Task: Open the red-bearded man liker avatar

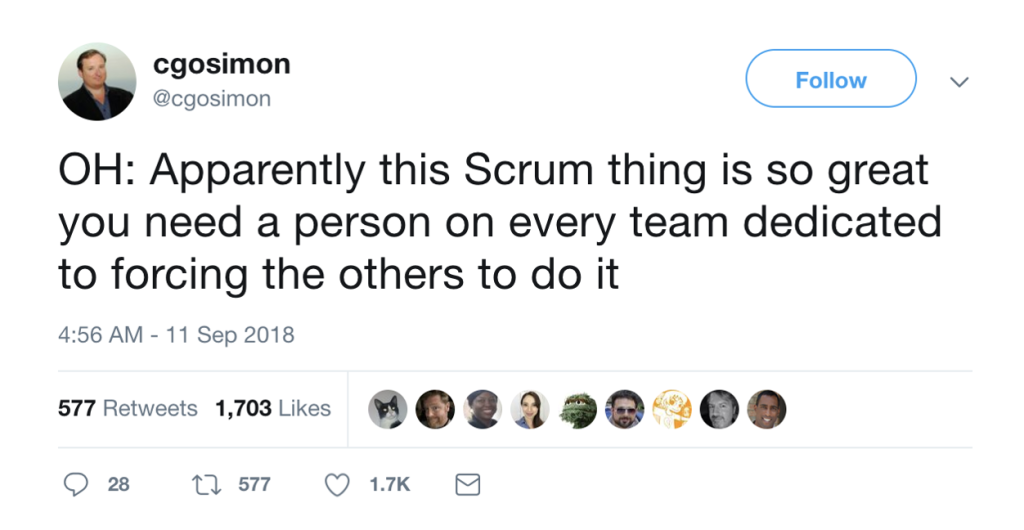Action: 435,409
